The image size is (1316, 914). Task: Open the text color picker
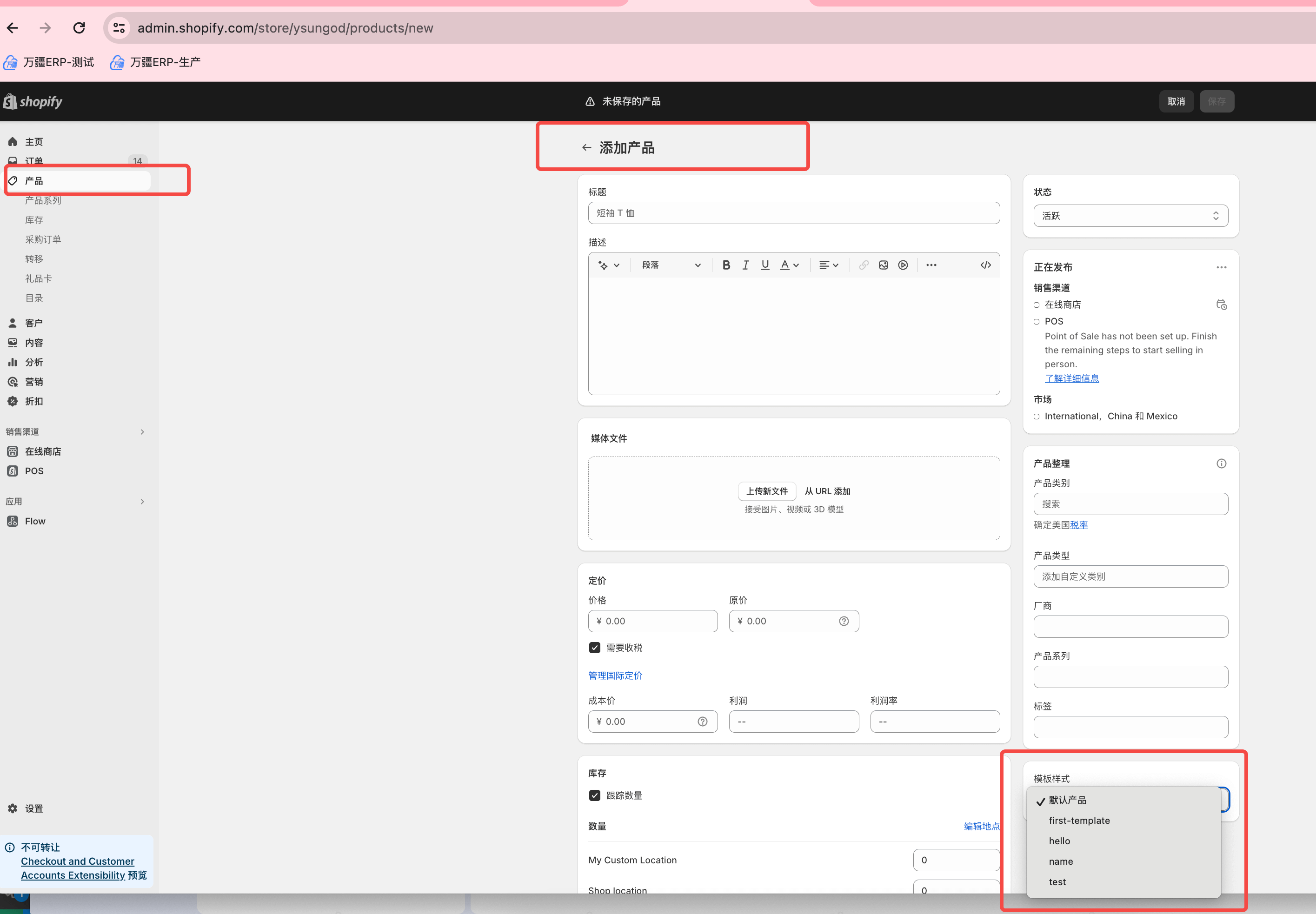coord(789,265)
